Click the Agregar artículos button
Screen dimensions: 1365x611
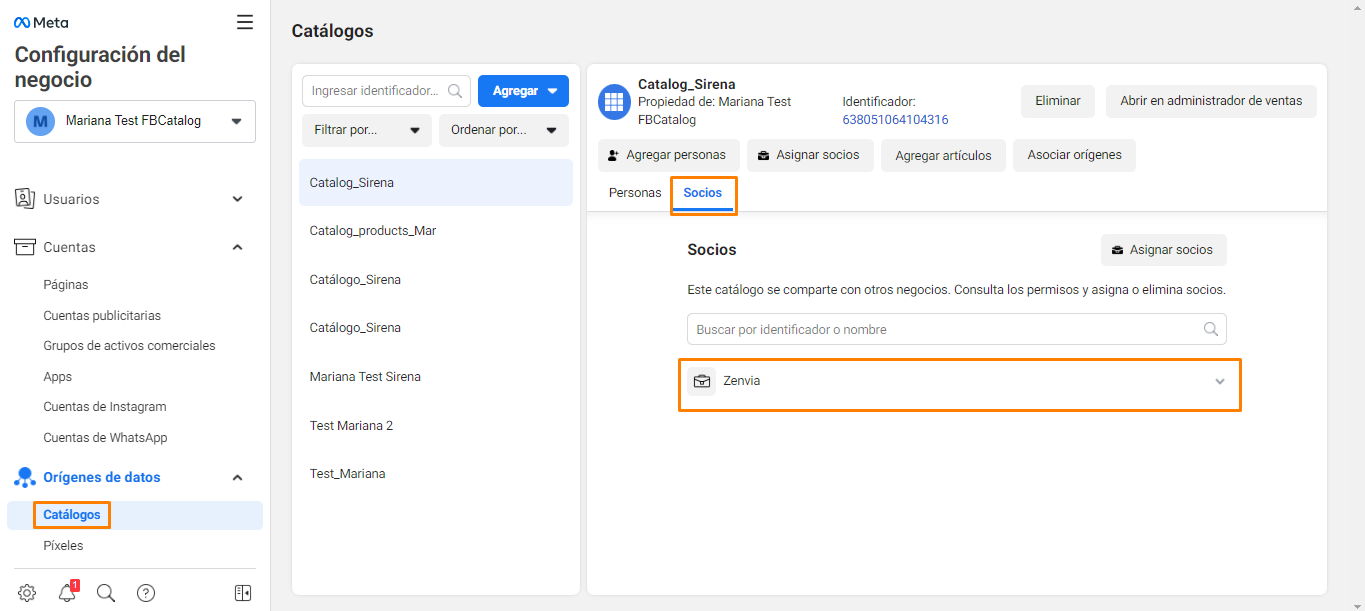[x=943, y=155]
